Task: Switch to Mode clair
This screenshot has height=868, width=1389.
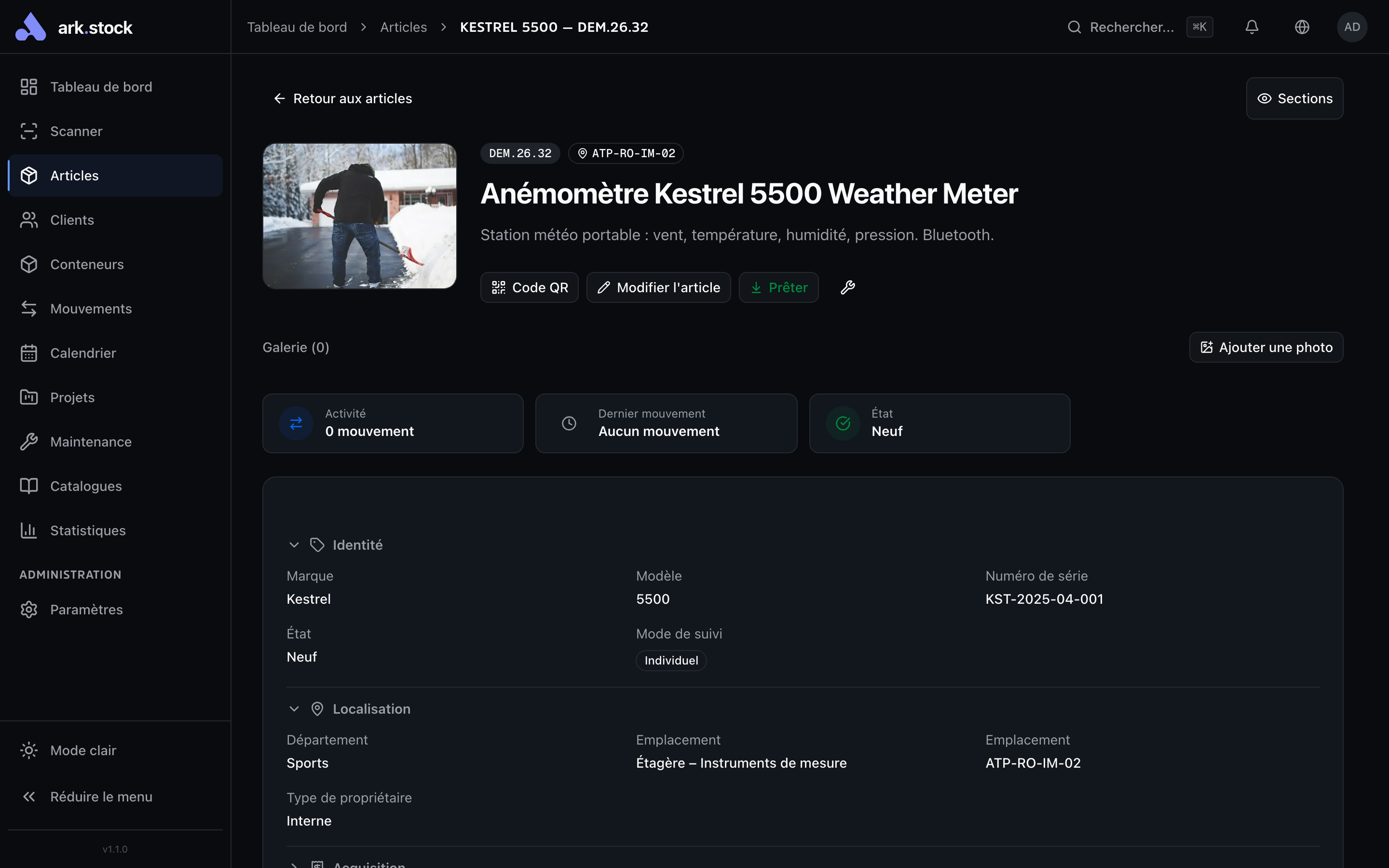Action: [x=82, y=750]
